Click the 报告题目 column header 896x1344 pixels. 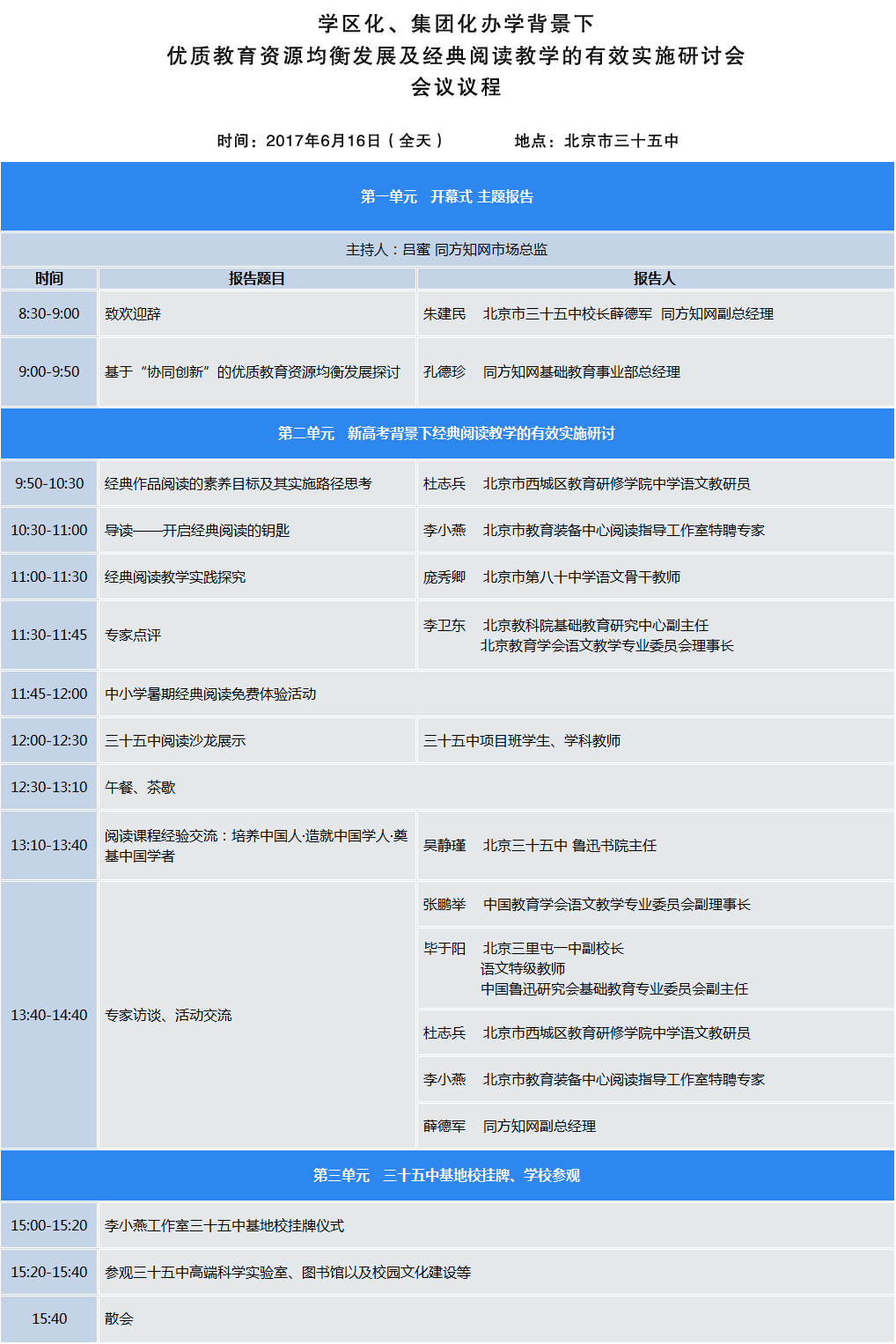257,278
